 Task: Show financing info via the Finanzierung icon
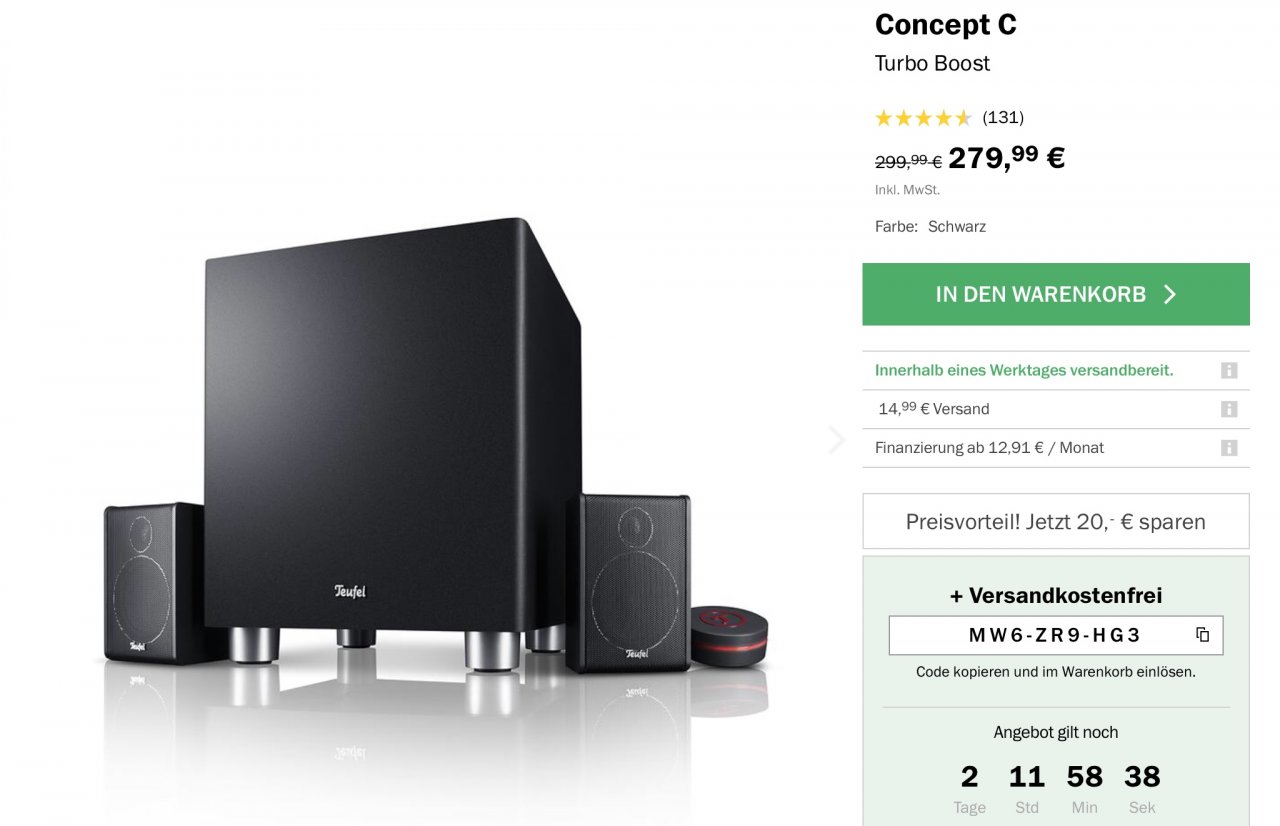1229,448
